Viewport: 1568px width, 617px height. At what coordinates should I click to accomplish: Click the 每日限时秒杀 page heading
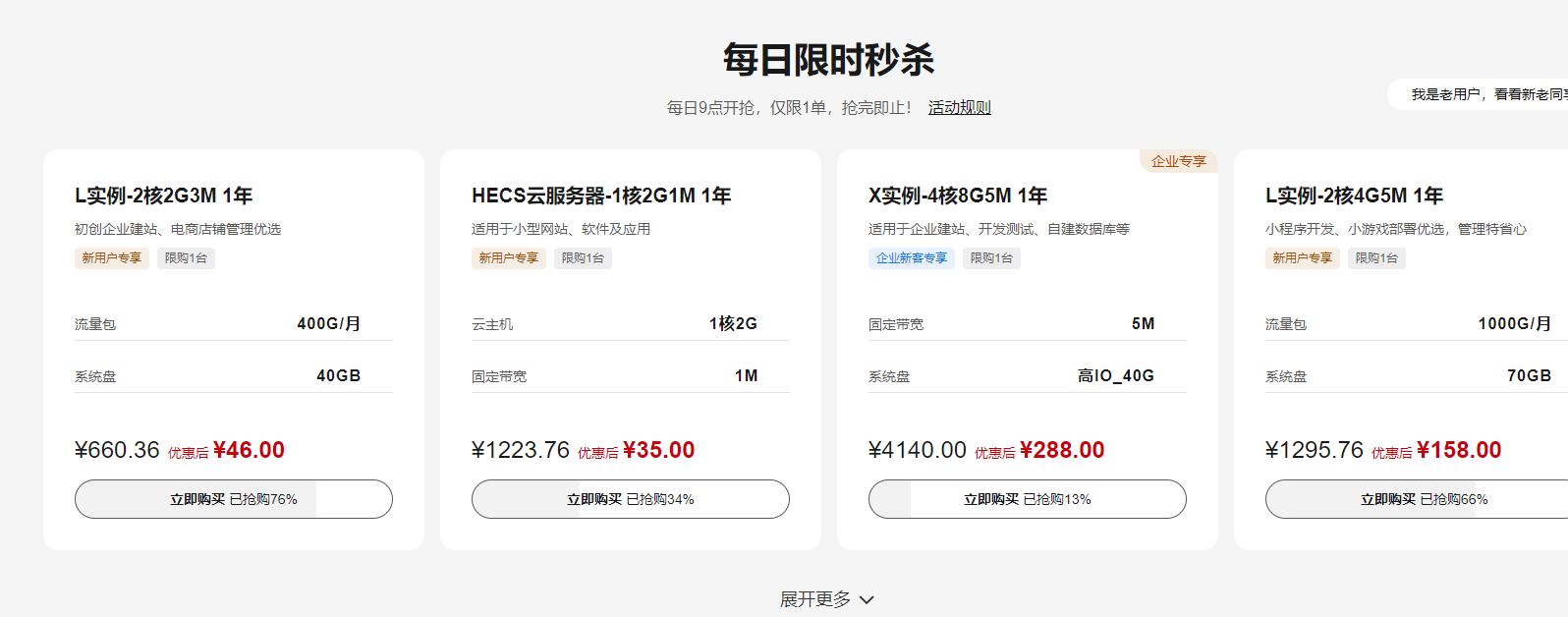[x=828, y=60]
